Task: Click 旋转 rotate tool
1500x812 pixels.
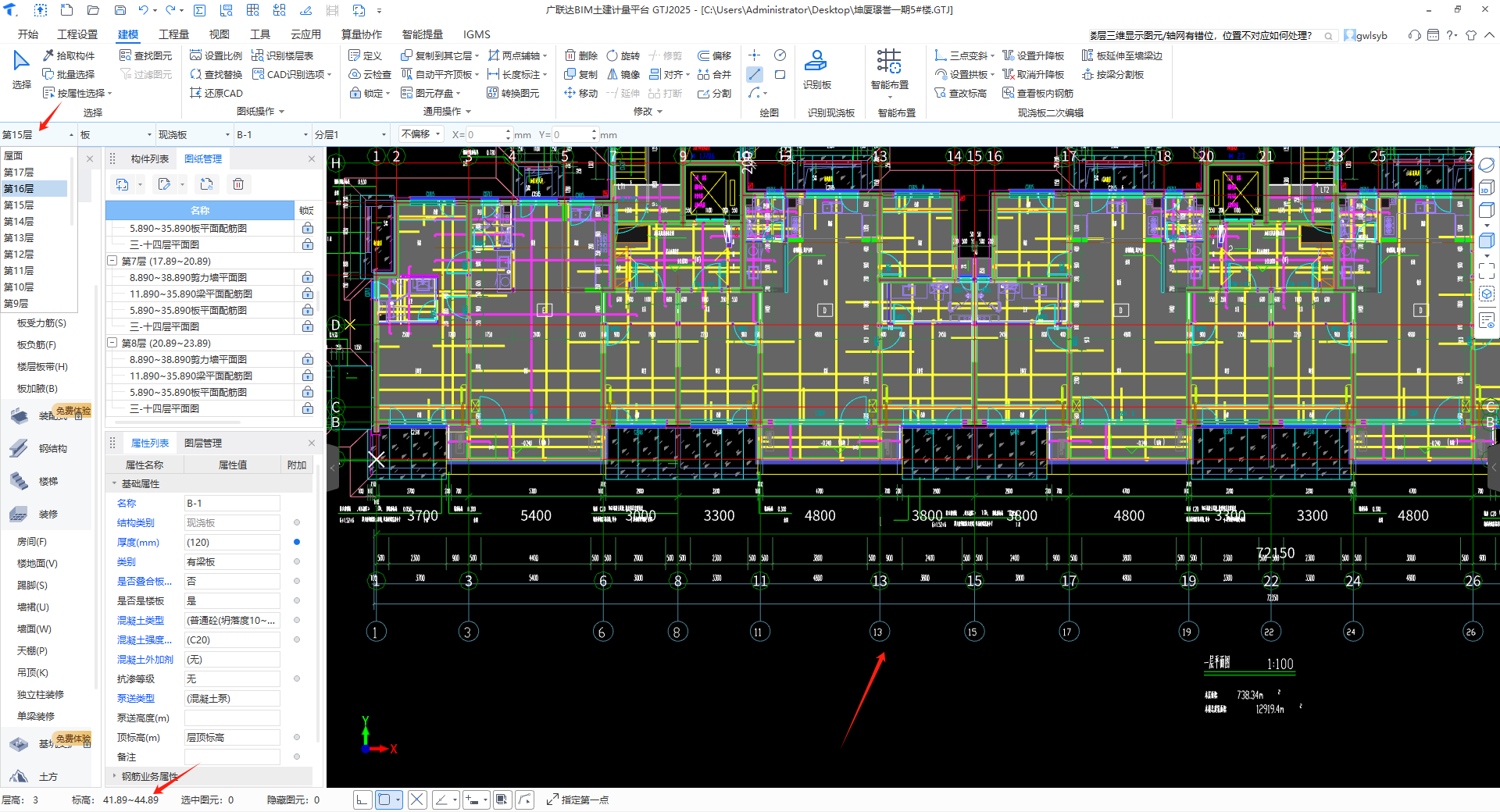Action: pos(623,55)
